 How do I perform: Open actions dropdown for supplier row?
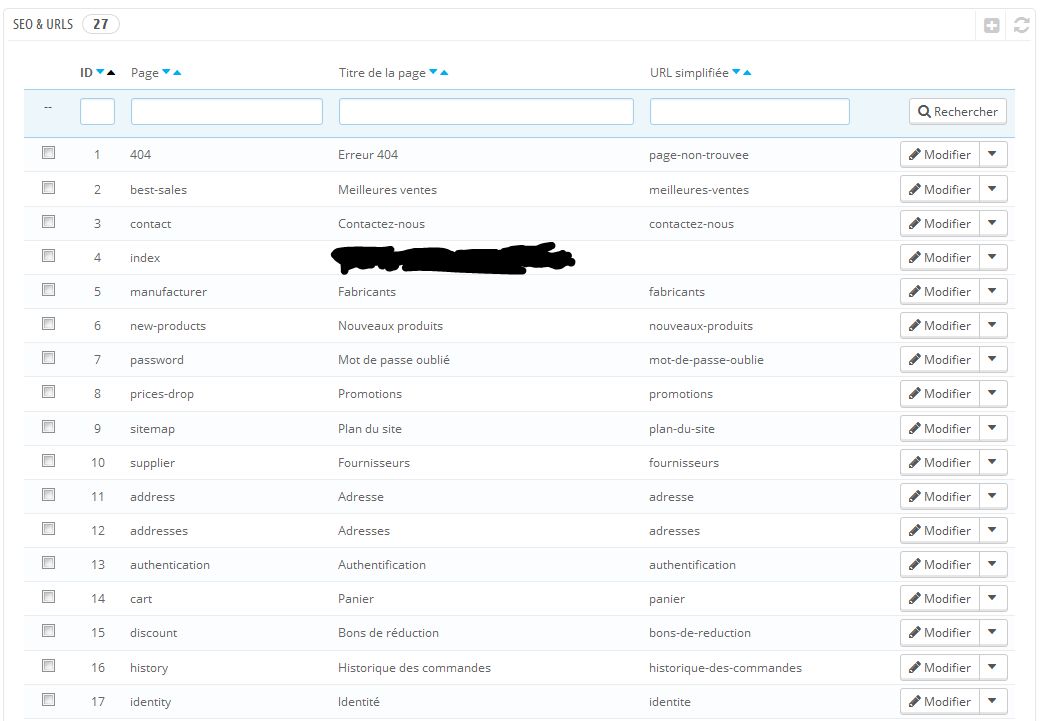click(993, 462)
